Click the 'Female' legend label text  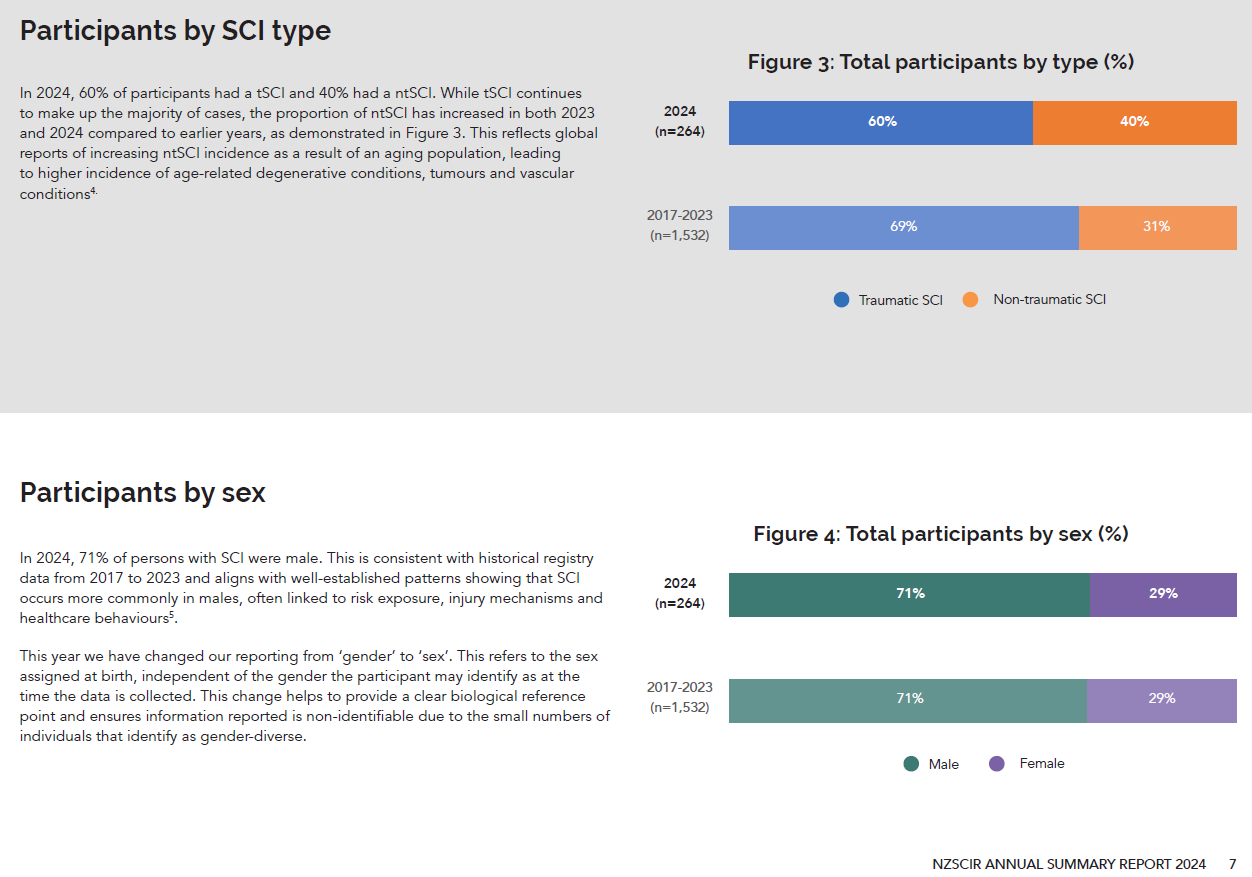tap(1041, 764)
